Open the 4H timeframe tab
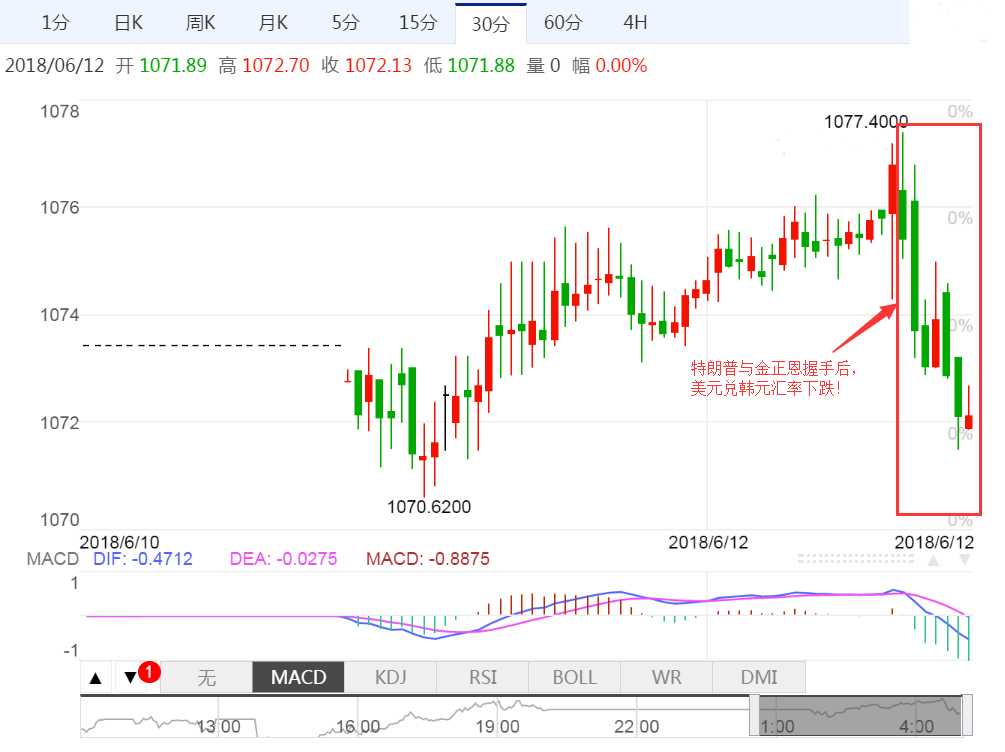This screenshot has height=752, width=1005. coord(634,22)
